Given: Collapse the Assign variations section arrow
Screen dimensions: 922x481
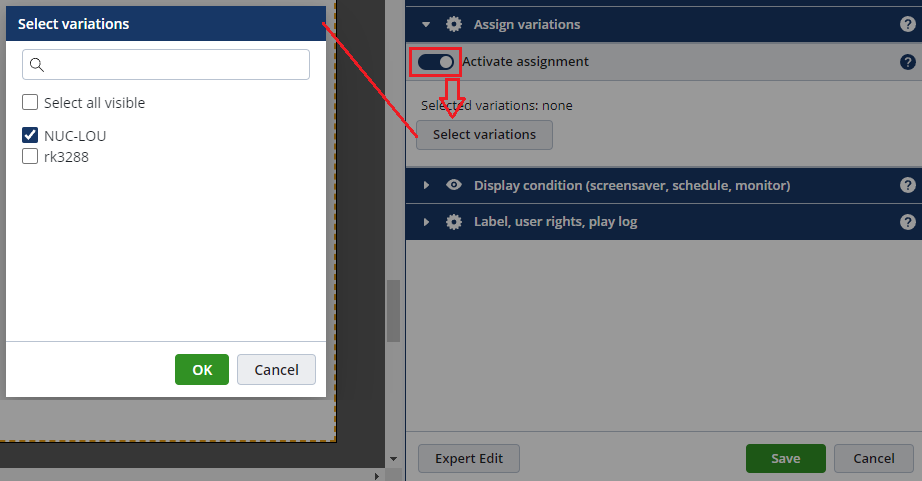Looking at the screenshot, I should (x=426, y=24).
